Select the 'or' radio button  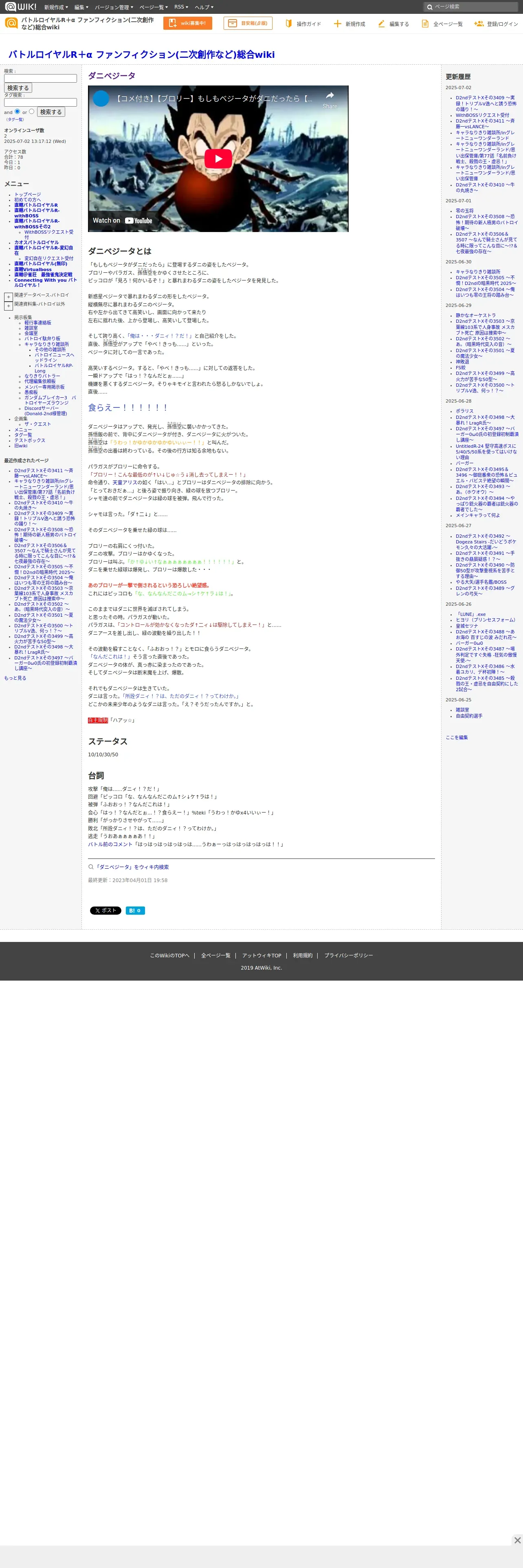(32, 112)
